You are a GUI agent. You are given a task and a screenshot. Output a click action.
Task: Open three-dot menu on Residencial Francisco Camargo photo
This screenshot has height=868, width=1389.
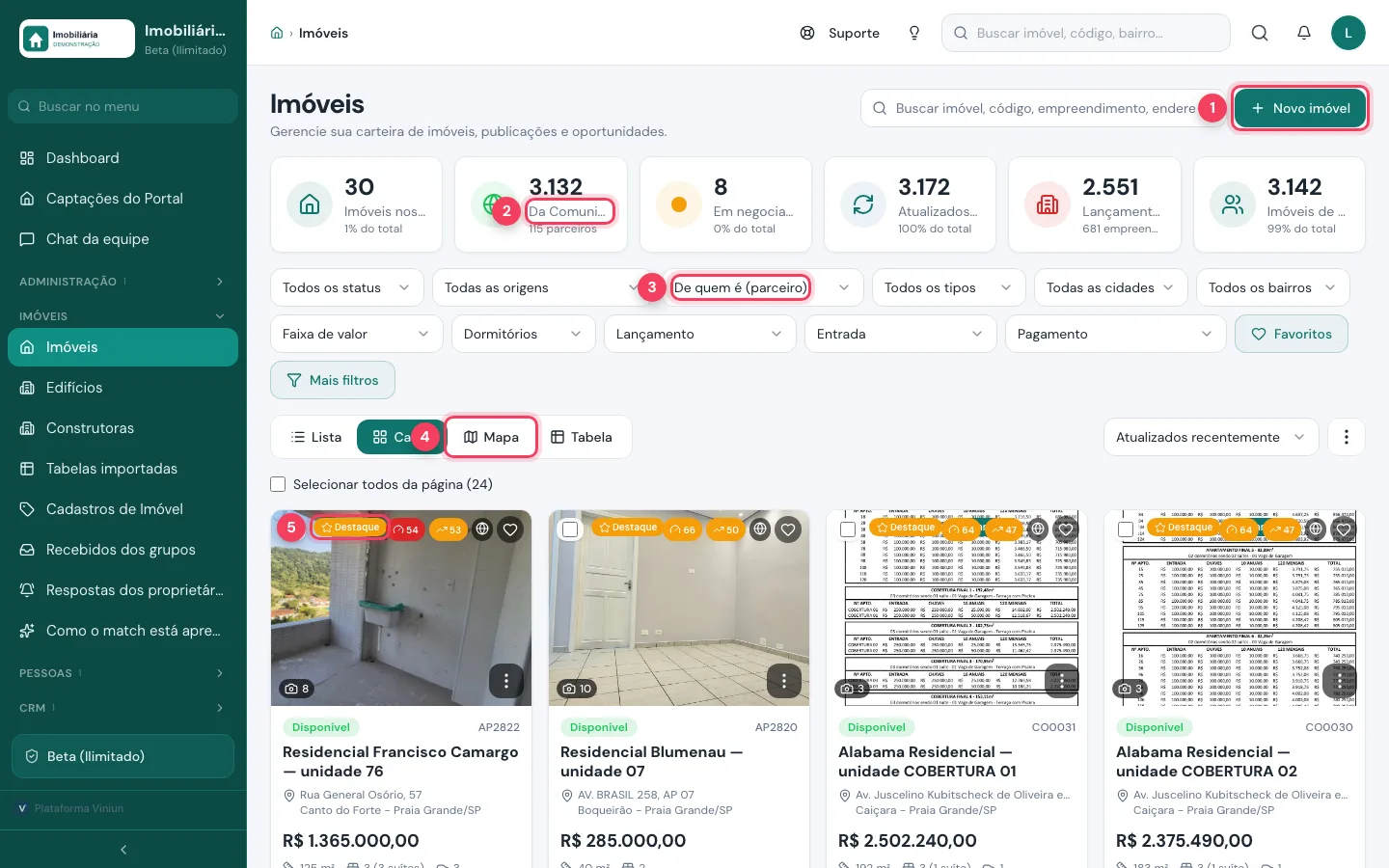coord(506,681)
